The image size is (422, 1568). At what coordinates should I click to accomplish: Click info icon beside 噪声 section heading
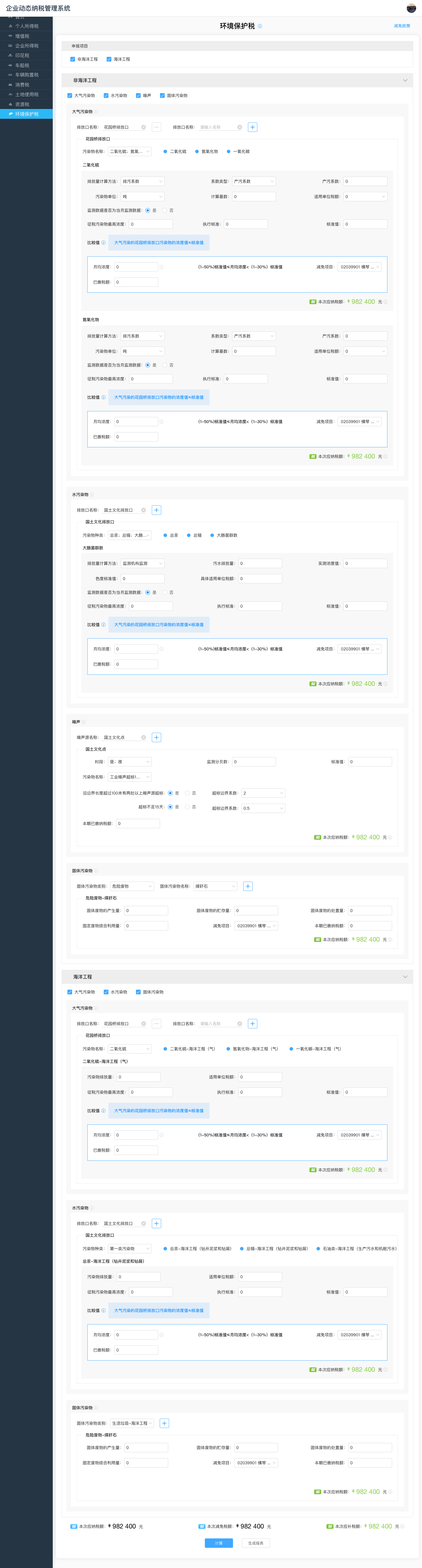pos(84,722)
